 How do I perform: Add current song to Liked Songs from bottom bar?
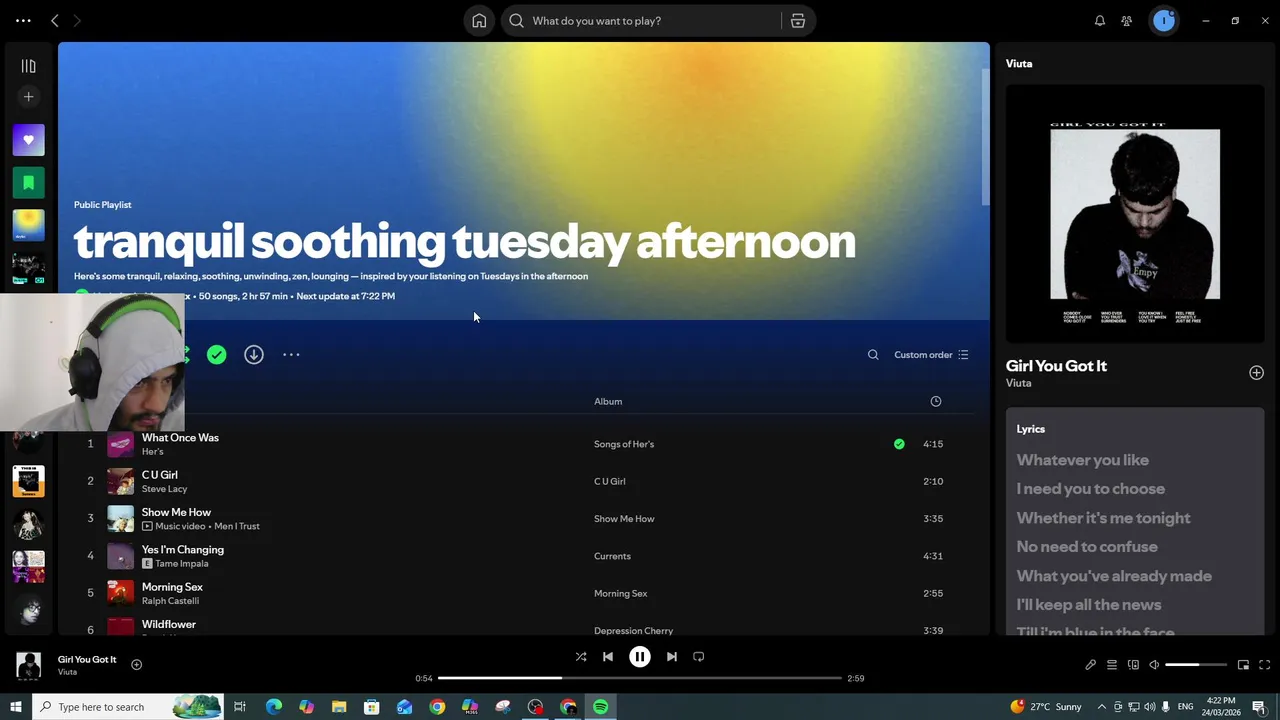[137, 665]
